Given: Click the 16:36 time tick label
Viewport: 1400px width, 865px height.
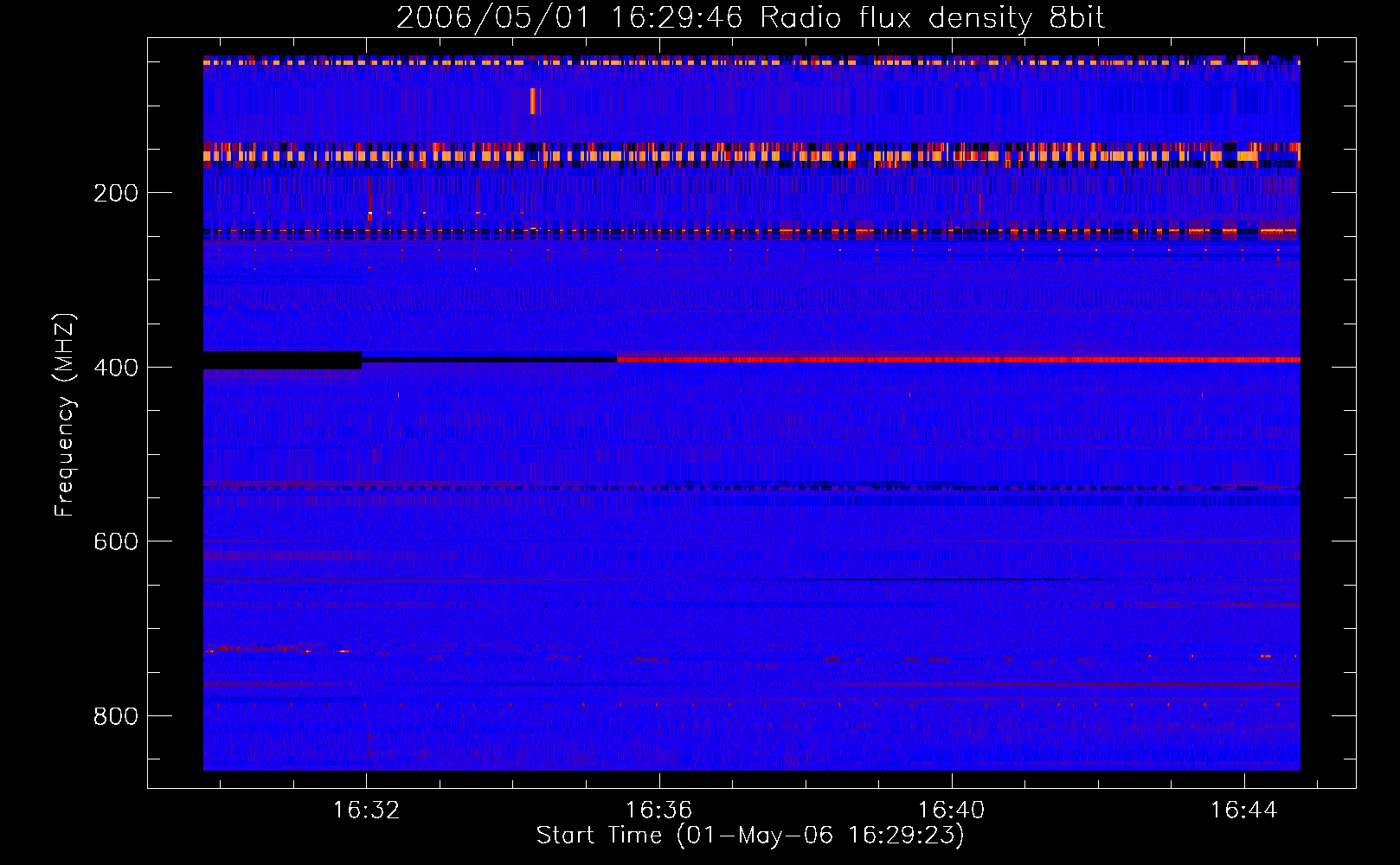Looking at the screenshot, I should click(659, 810).
